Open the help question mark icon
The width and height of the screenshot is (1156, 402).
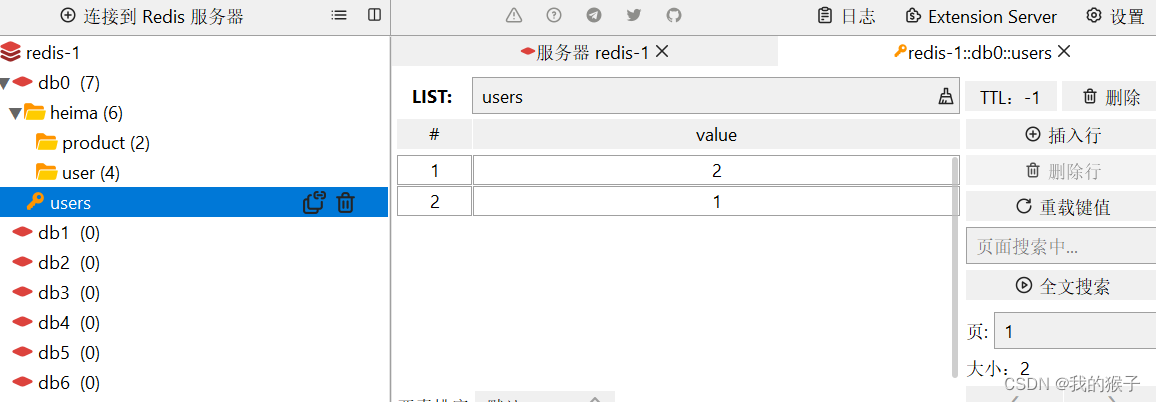554,16
